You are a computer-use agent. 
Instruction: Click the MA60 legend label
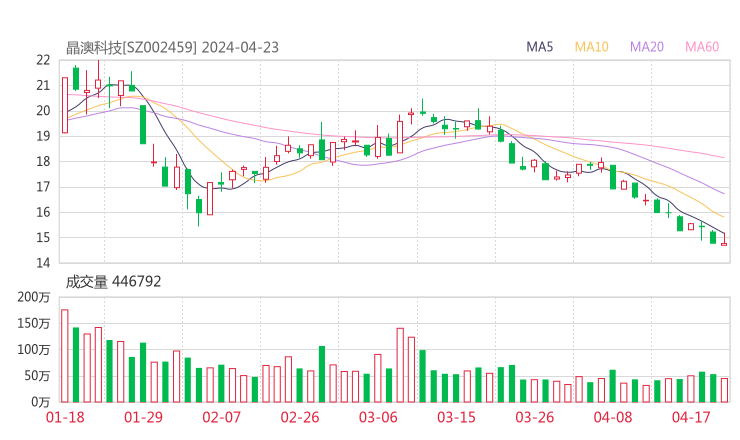coord(702,47)
